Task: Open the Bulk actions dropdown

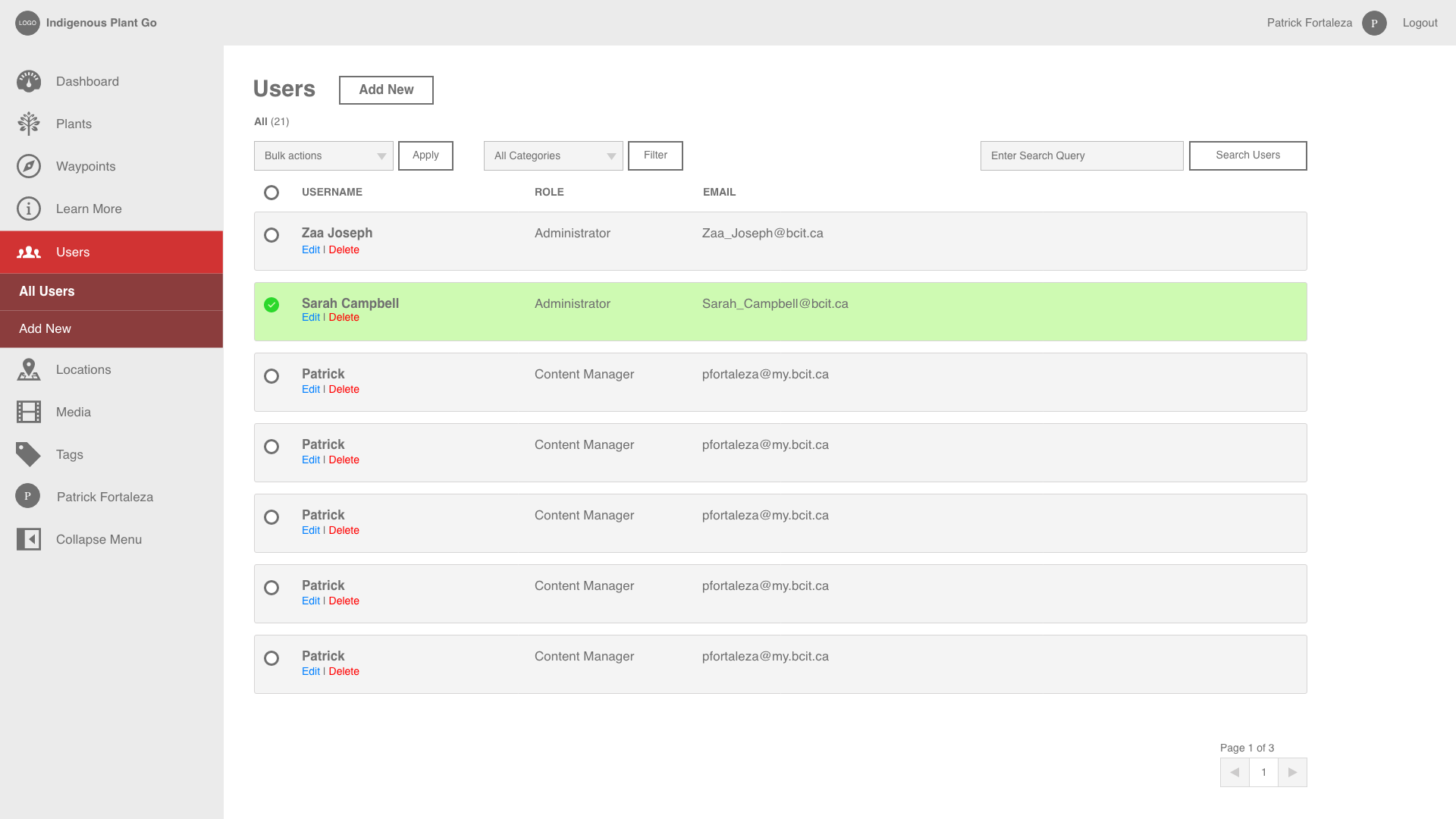Action: click(324, 155)
